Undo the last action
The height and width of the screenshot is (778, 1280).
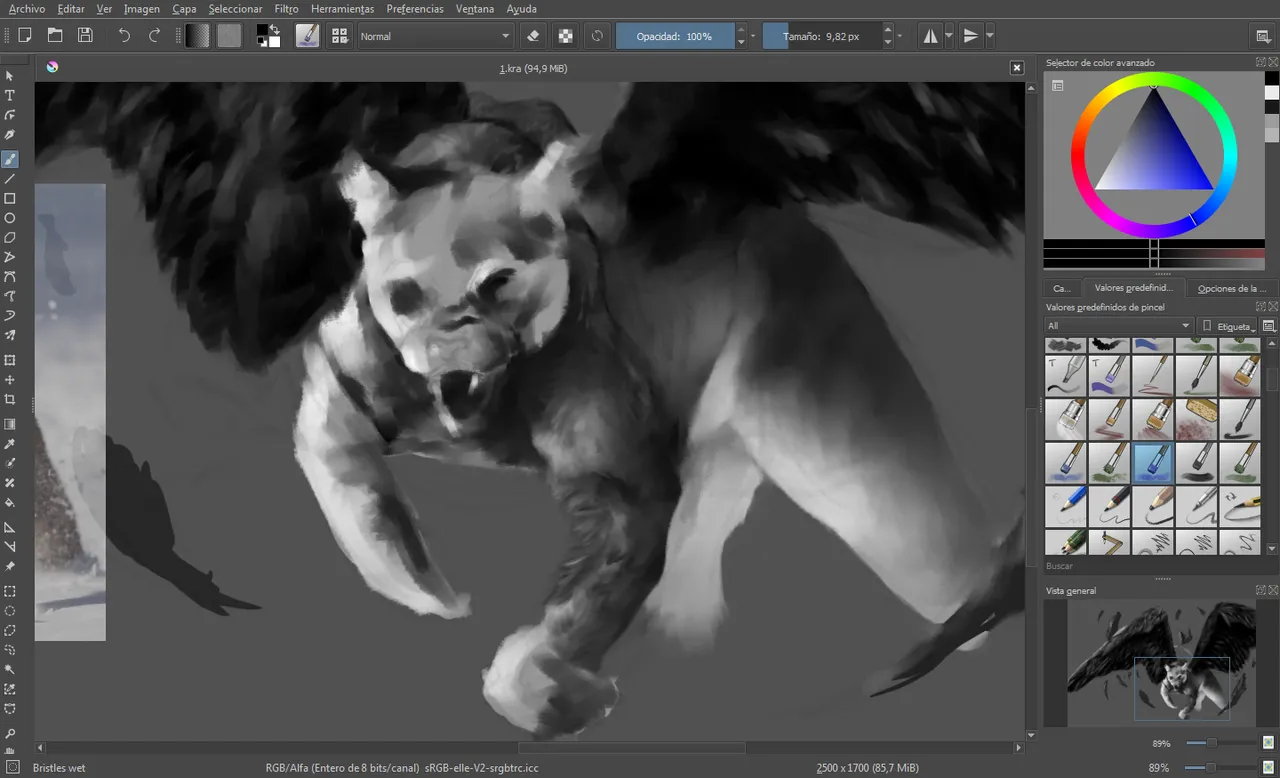coord(124,36)
